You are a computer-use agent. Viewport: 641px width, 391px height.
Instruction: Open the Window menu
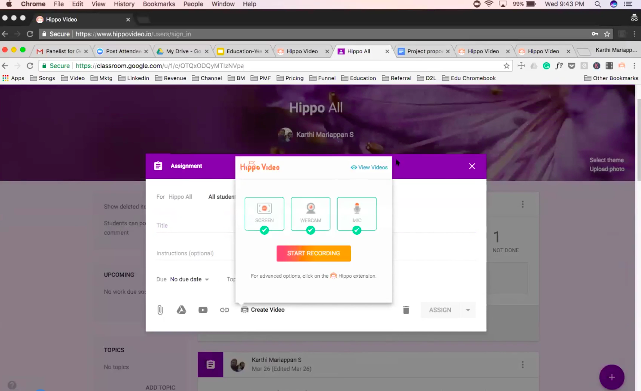pos(223,4)
